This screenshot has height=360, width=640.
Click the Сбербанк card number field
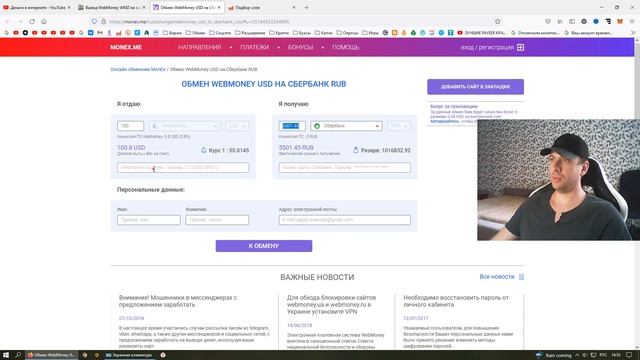point(344,167)
